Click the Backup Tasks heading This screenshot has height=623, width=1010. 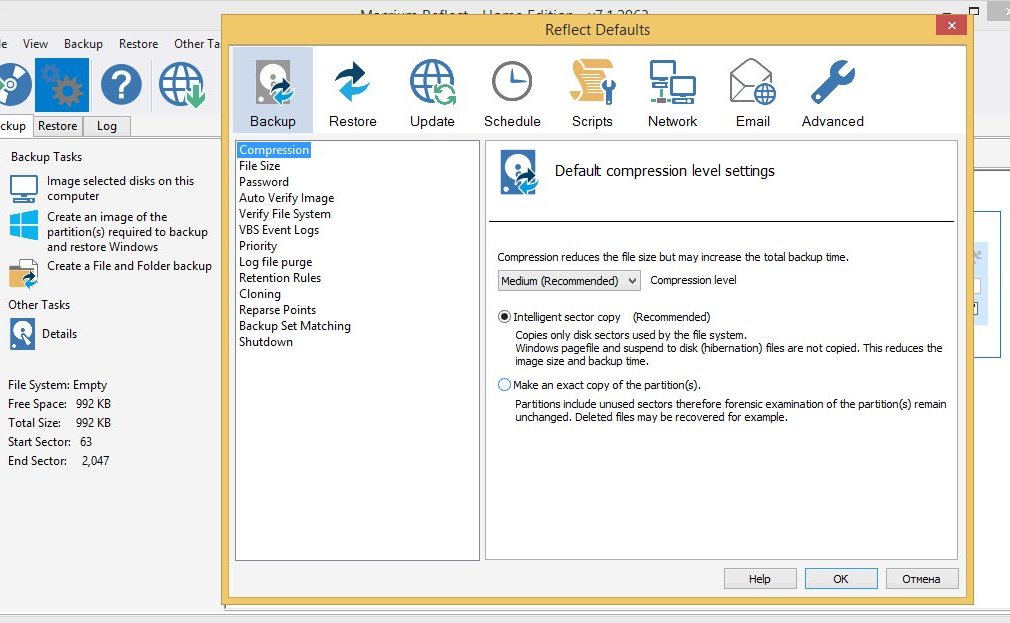pyautogui.click(x=46, y=157)
